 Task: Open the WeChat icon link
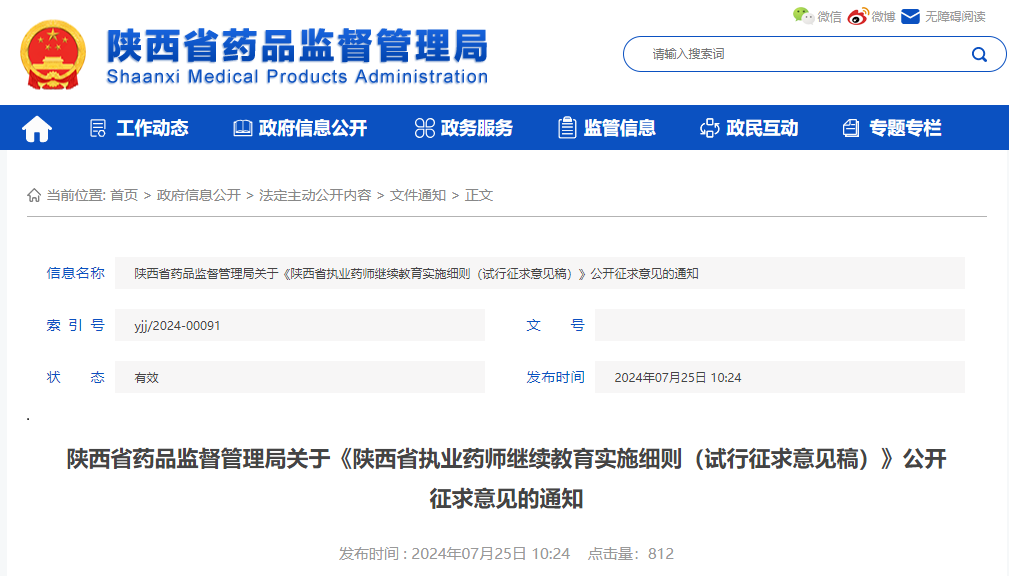(x=803, y=16)
